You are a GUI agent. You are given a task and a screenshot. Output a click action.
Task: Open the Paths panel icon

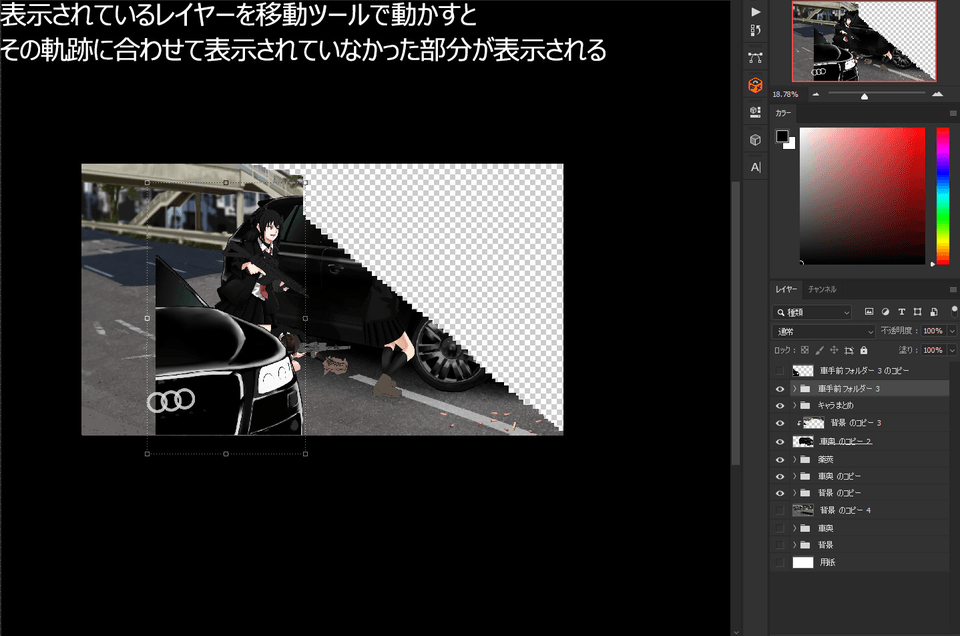point(755,58)
